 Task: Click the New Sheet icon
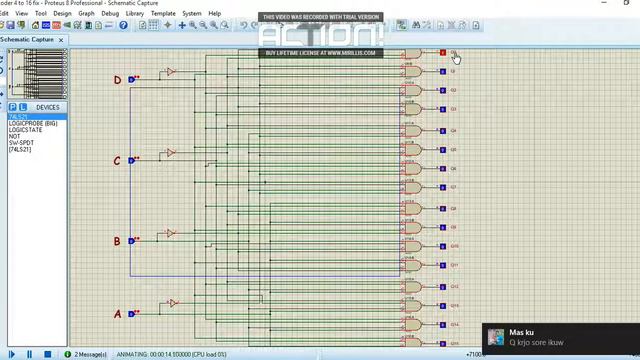(x=441, y=25)
